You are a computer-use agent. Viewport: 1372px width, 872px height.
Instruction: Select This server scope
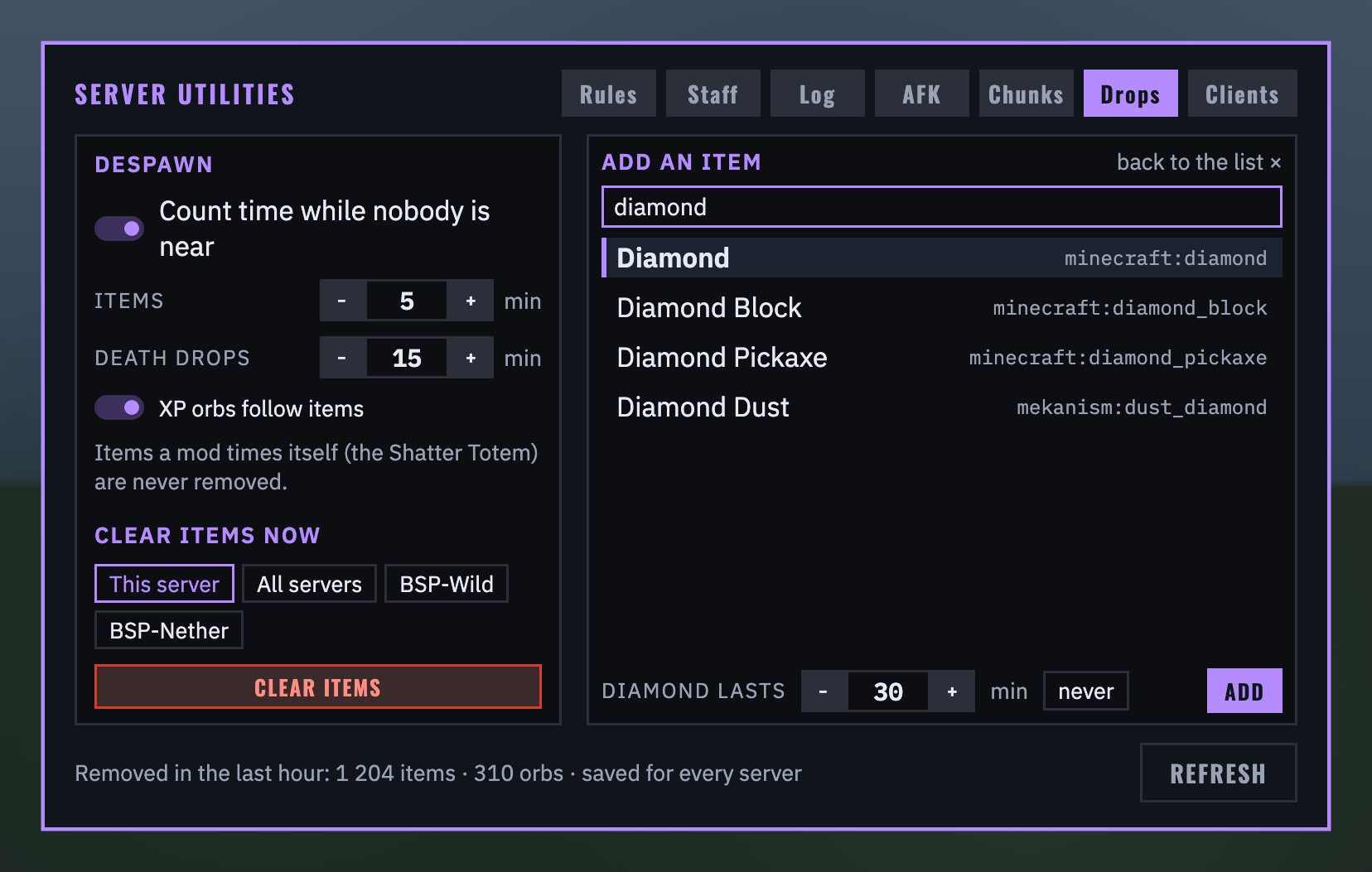tap(165, 584)
